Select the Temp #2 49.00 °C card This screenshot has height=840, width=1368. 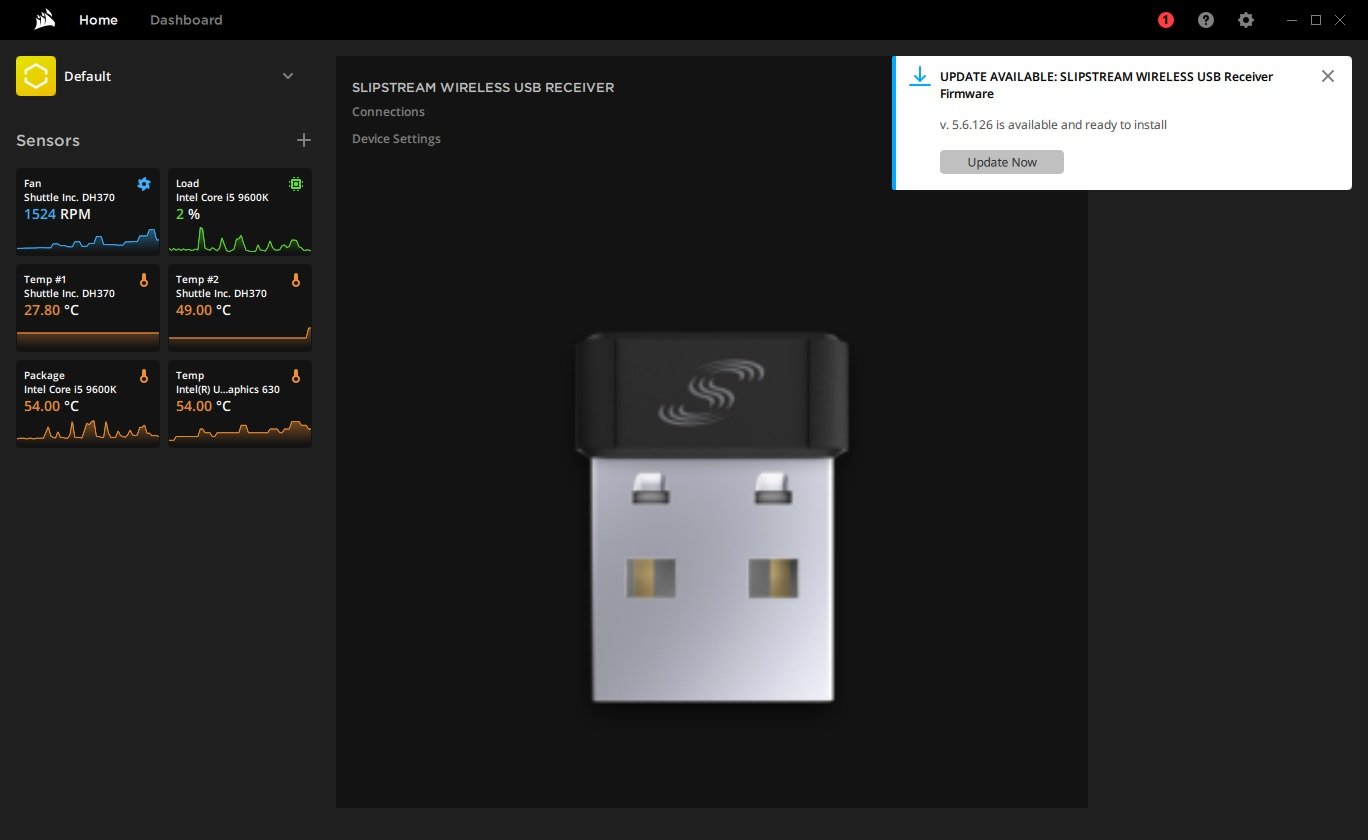(x=240, y=307)
